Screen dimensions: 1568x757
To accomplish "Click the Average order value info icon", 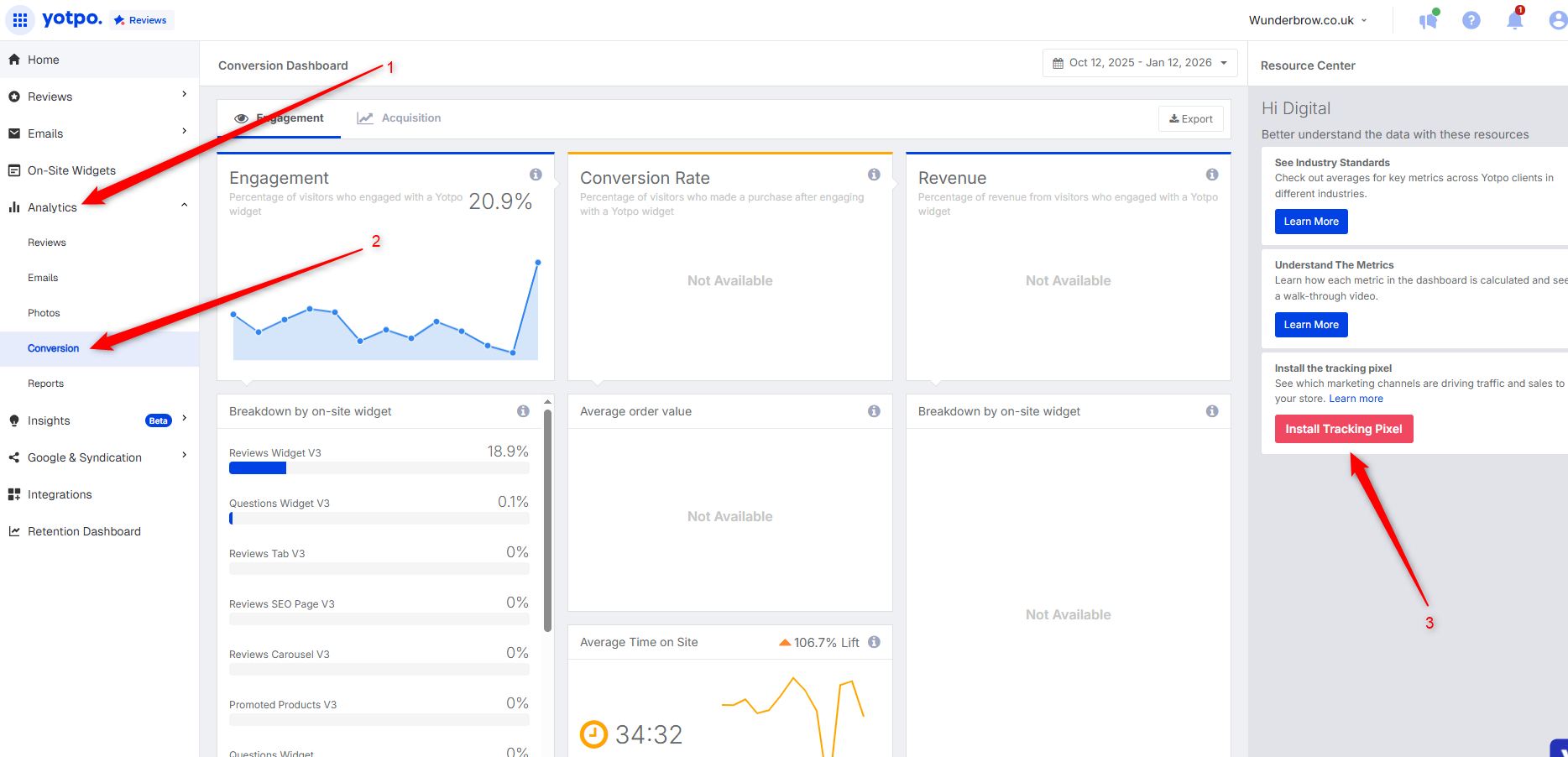I will point(874,411).
